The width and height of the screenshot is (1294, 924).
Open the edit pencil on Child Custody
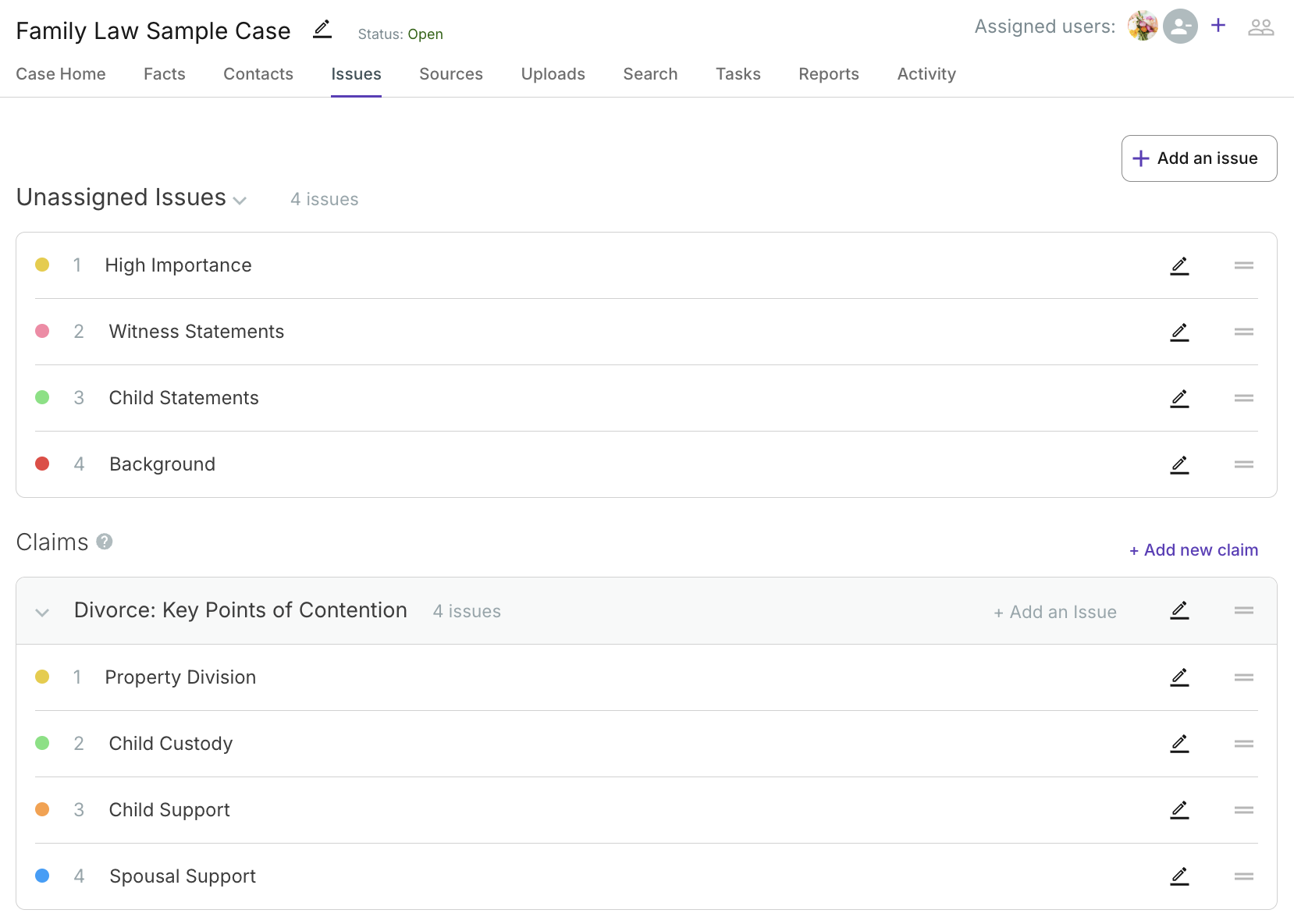click(1179, 744)
